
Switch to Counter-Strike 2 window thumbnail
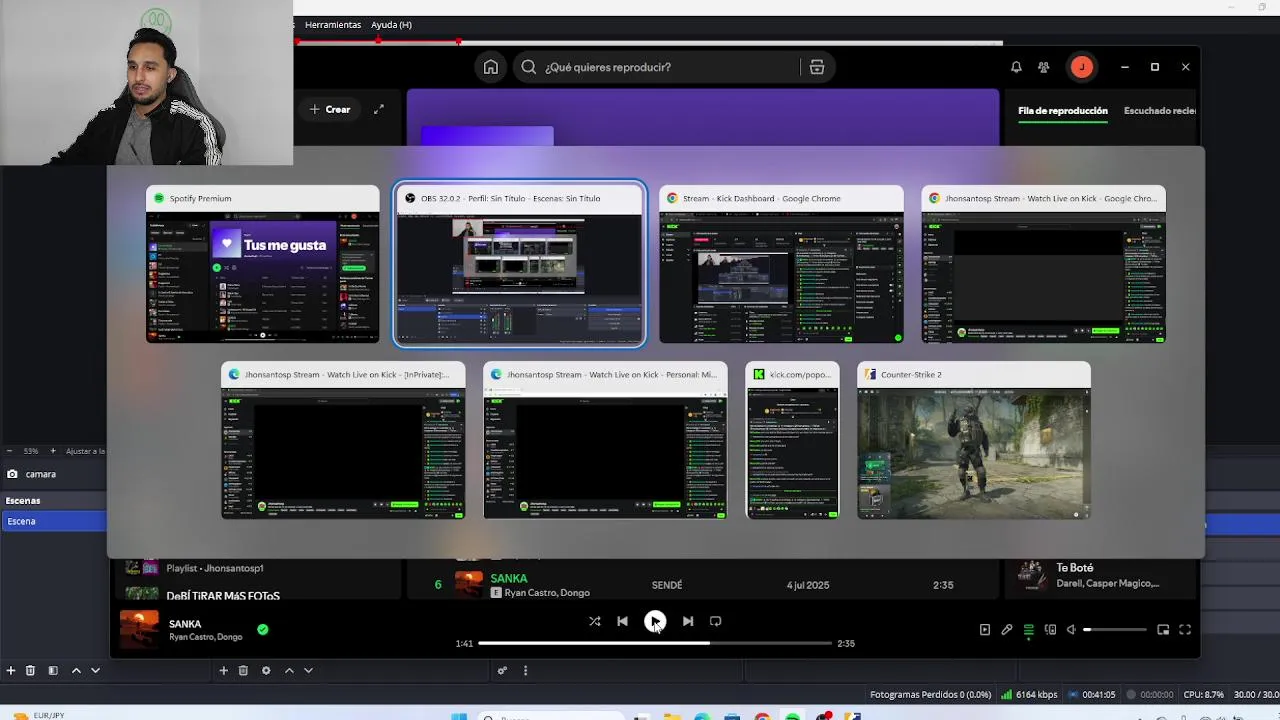(974, 441)
